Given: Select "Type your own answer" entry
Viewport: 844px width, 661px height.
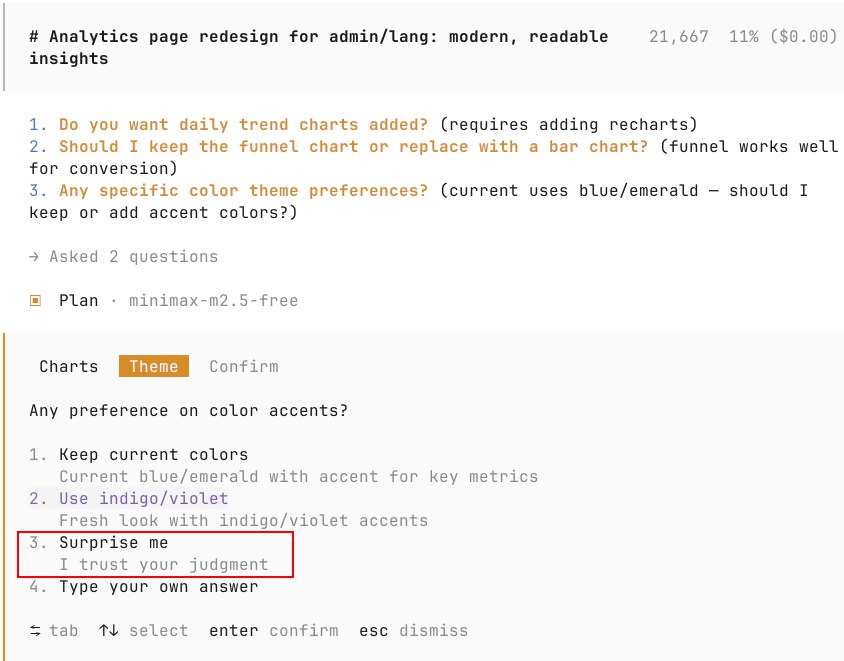Looking at the screenshot, I should coord(158,587).
